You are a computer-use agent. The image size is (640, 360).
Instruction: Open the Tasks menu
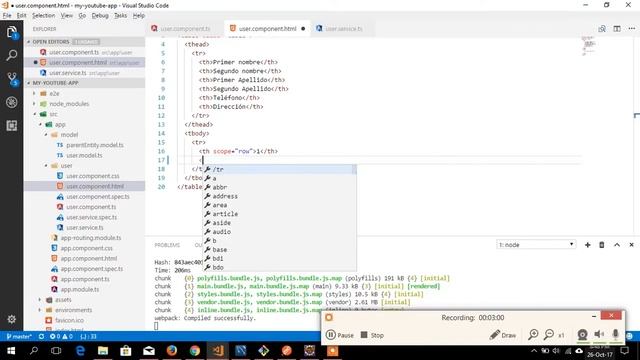(x=120, y=16)
